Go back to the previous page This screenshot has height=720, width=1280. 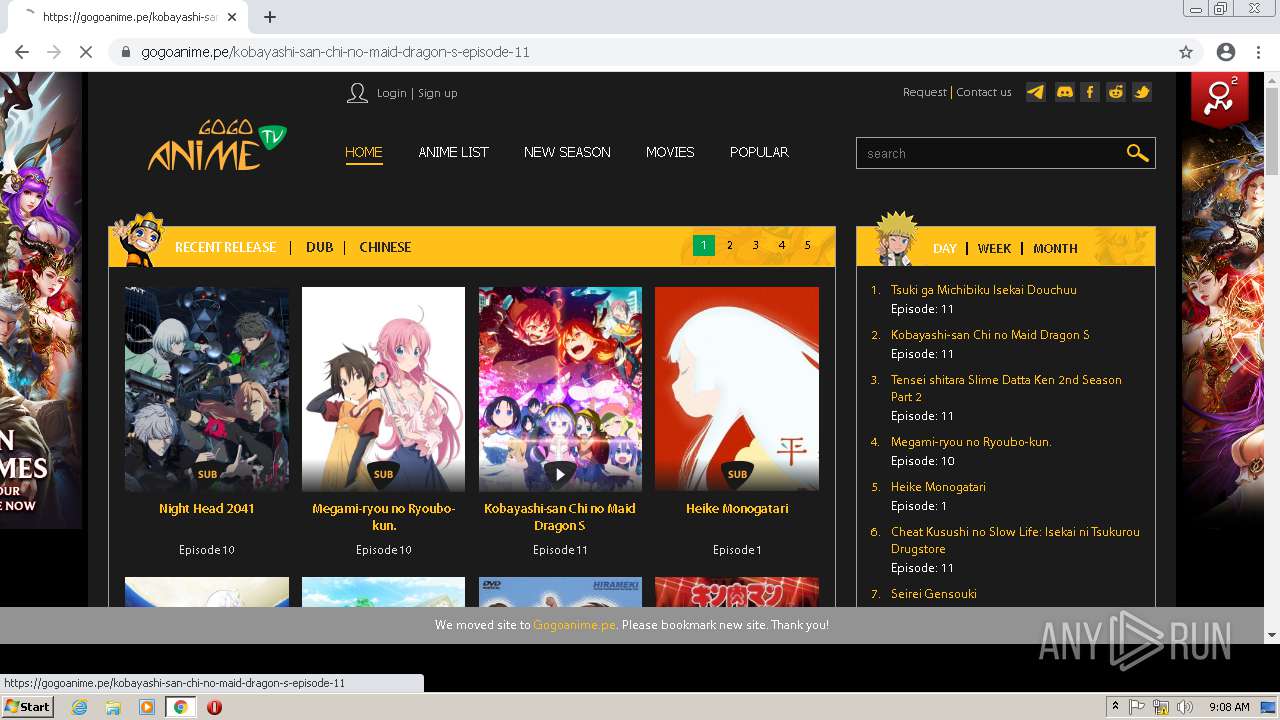pyautogui.click(x=22, y=52)
